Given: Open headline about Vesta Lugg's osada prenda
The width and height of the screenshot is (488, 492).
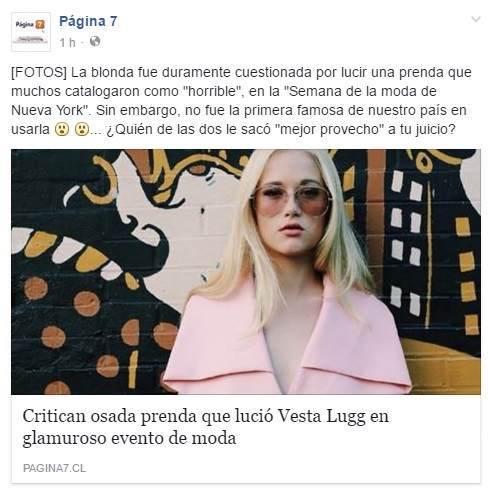Looking at the screenshot, I should pyautogui.click(x=206, y=427).
